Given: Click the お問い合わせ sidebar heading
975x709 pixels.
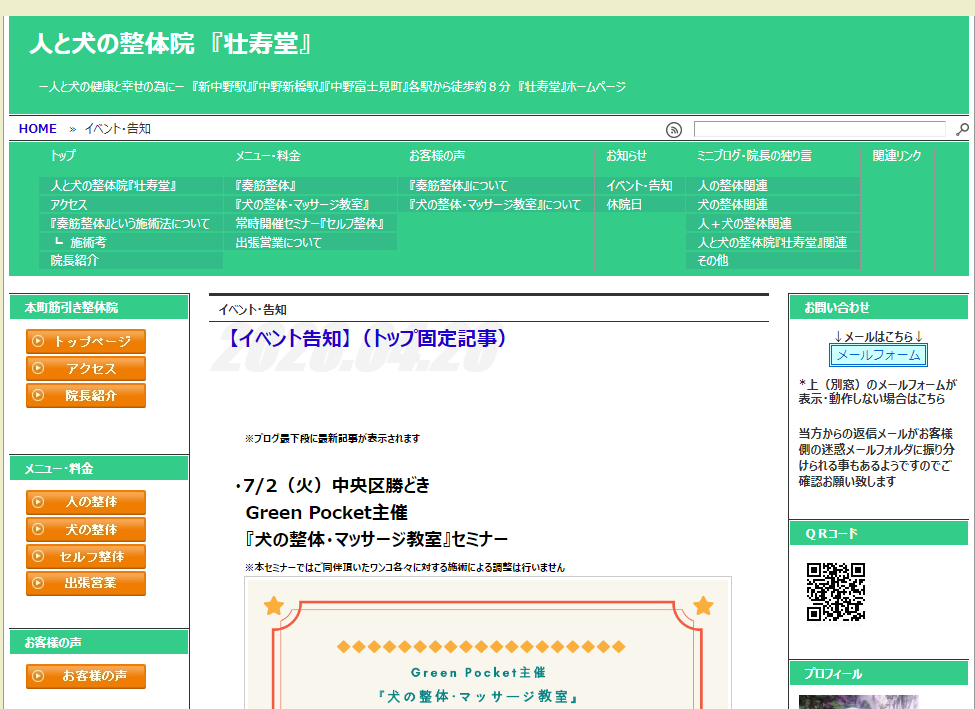Looking at the screenshot, I should (837, 307).
